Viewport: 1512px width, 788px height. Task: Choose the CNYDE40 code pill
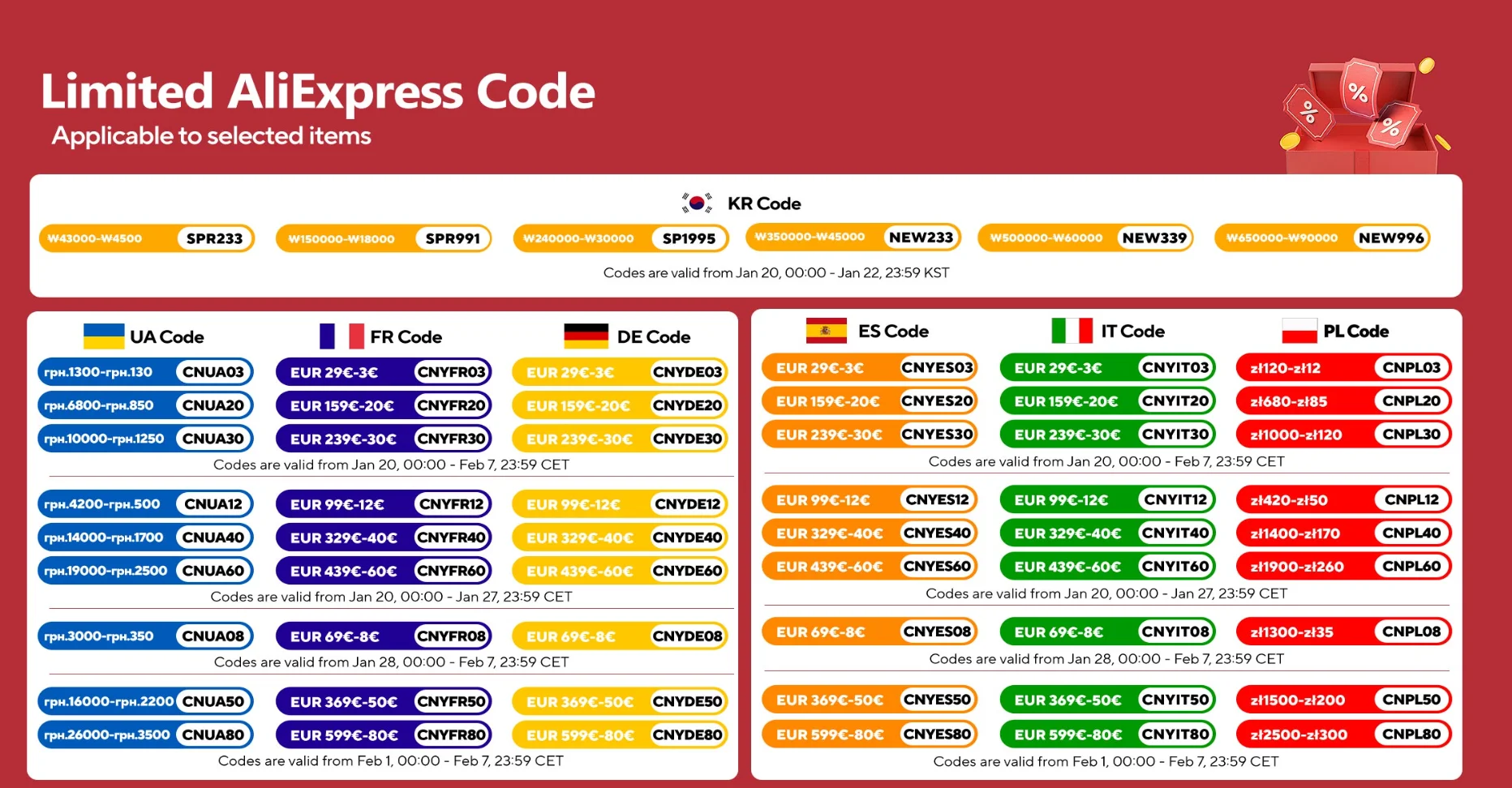tap(621, 537)
